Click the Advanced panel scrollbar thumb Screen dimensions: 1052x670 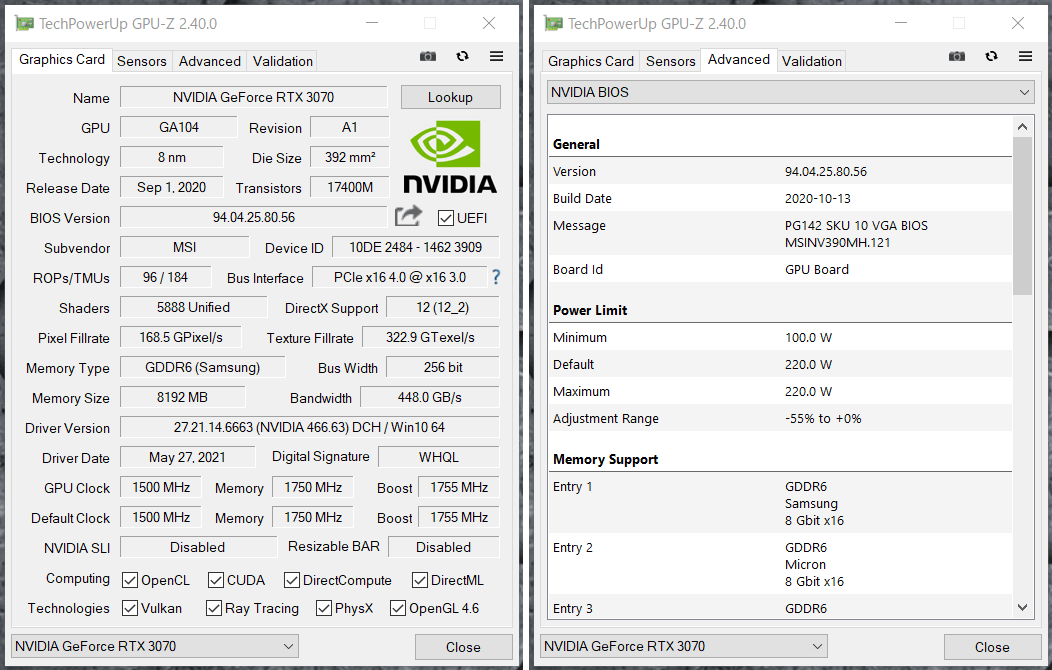coord(1022,215)
